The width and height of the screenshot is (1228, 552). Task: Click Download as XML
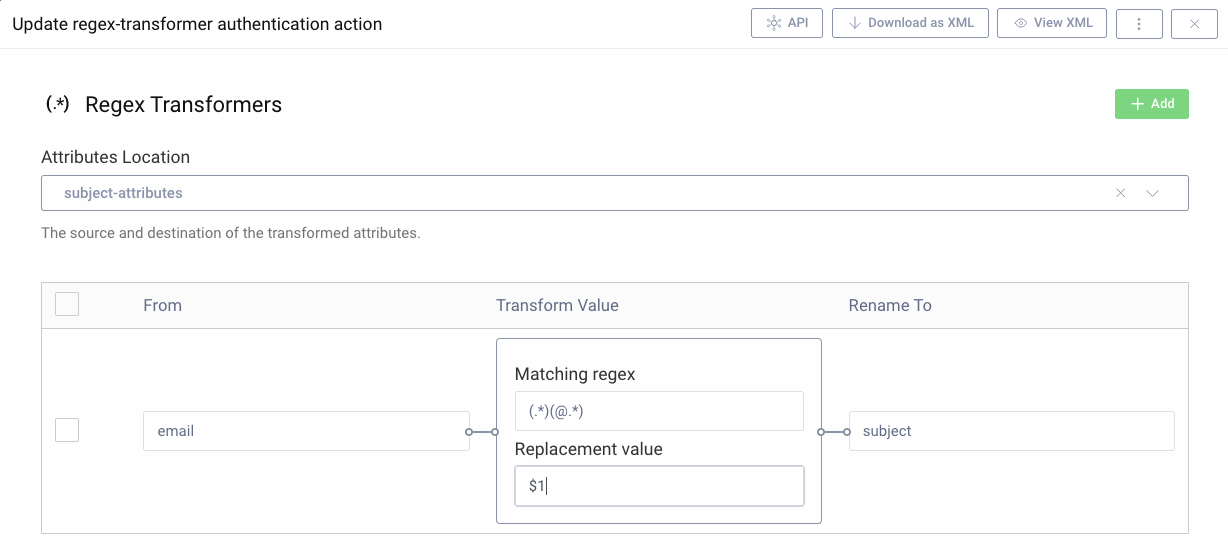click(x=910, y=23)
